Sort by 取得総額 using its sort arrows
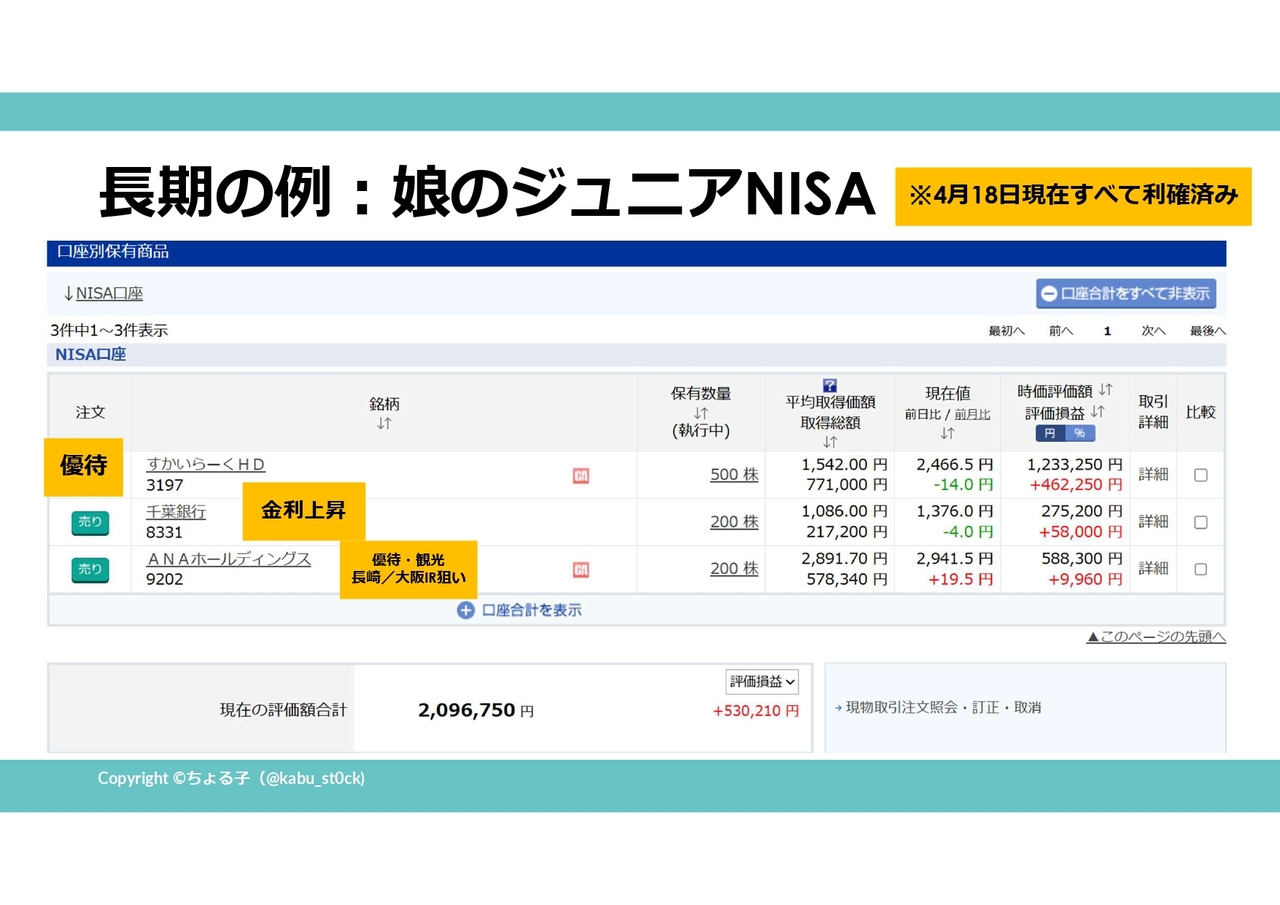This screenshot has width=1280, height=905. click(x=830, y=441)
